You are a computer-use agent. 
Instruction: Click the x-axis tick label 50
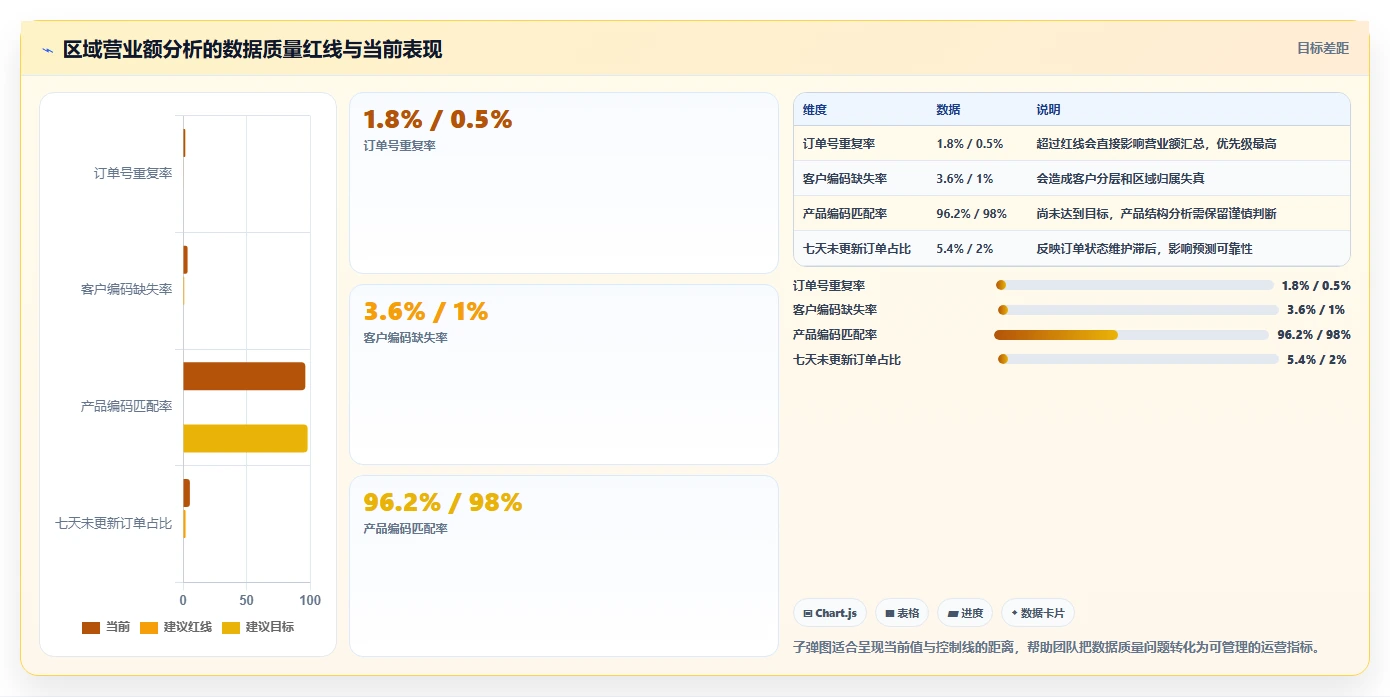click(x=246, y=600)
